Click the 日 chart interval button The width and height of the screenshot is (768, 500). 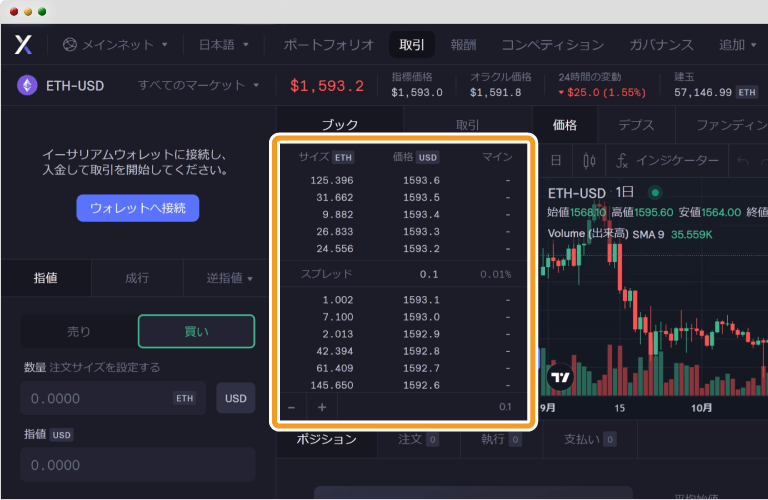click(x=556, y=160)
